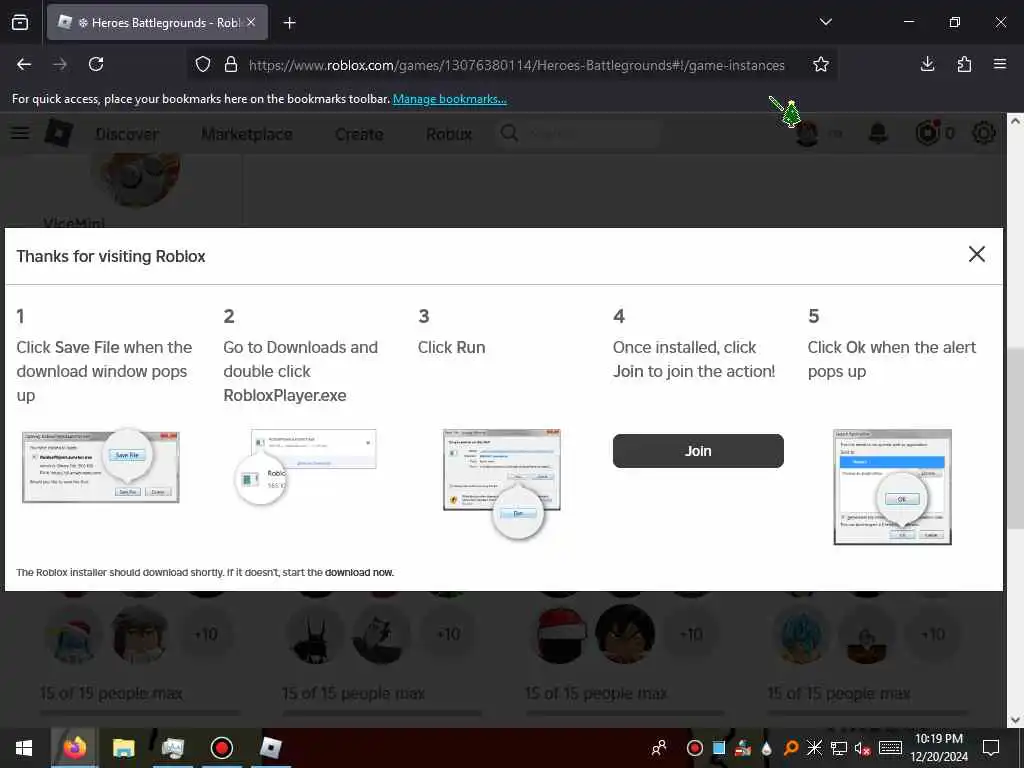
Task: Open File Explorer from the taskbar
Action: point(123,748)
